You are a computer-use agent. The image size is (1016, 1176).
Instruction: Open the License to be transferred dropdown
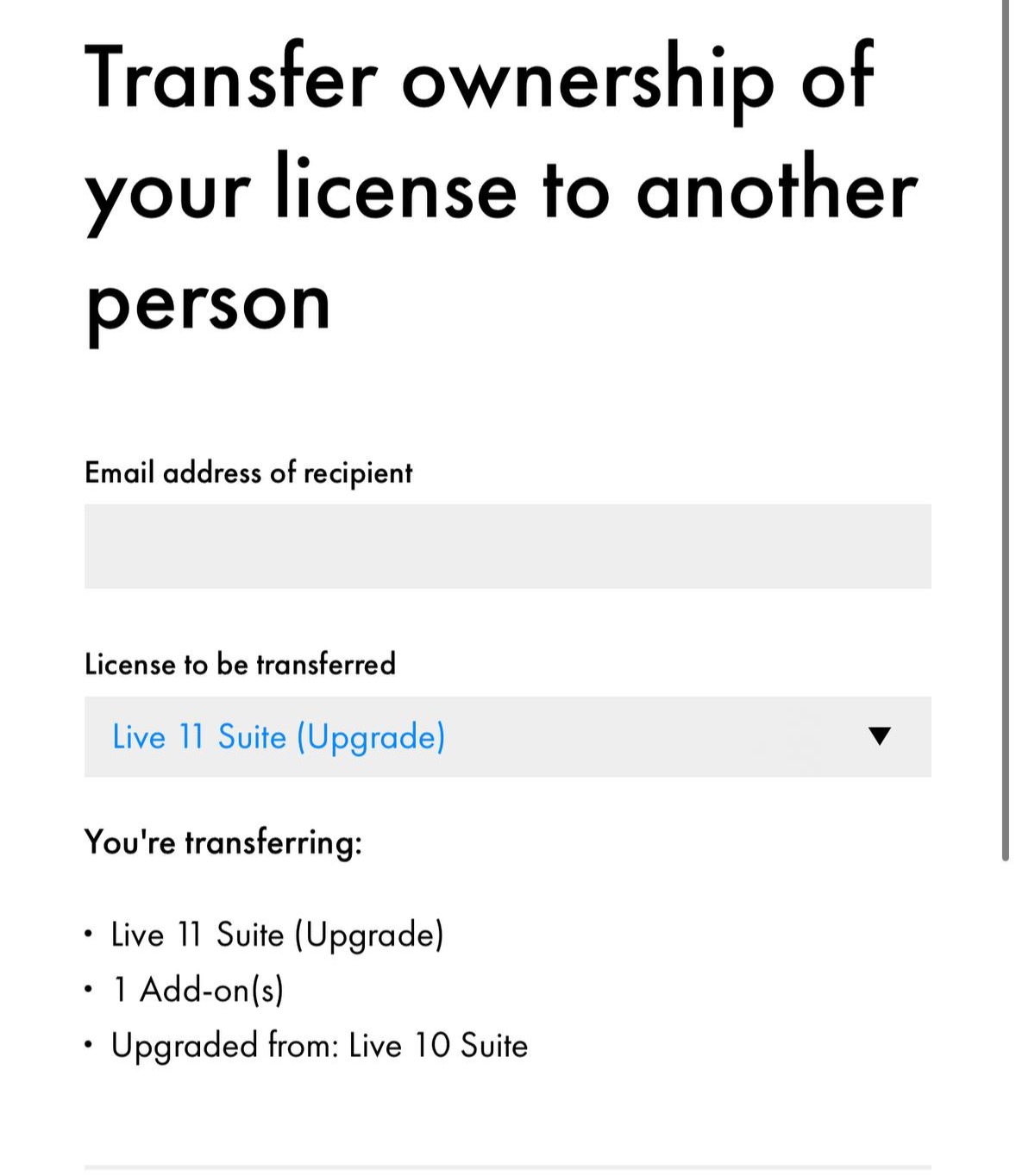point(507,736)
